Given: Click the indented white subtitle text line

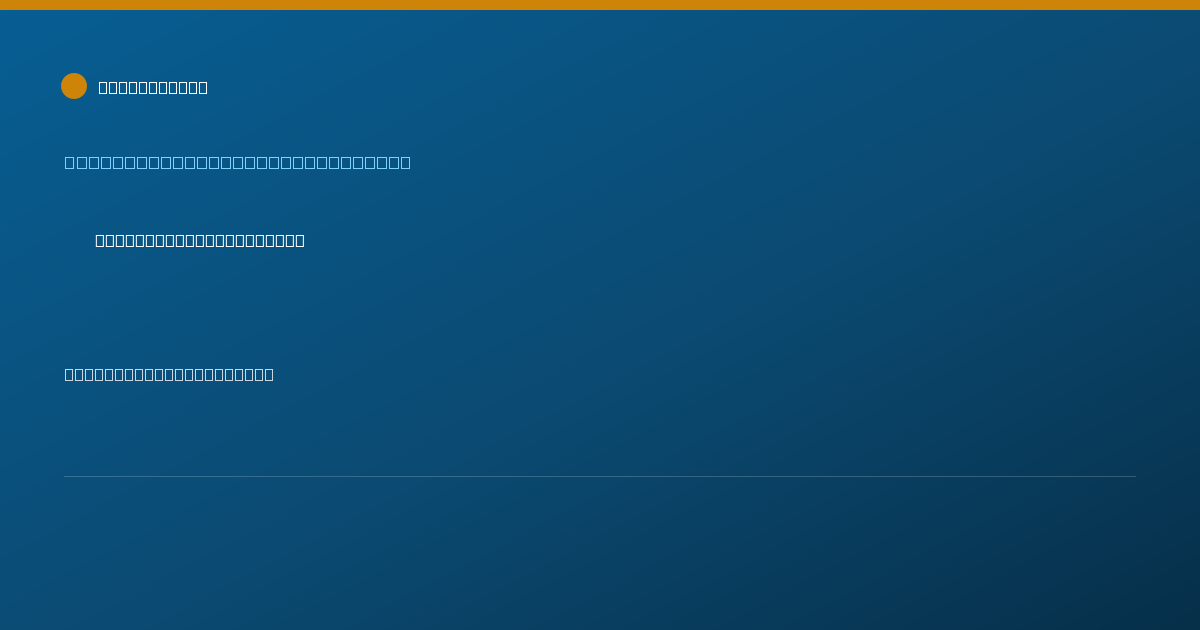Looking at the screenshot, I should tap(200, 240).
